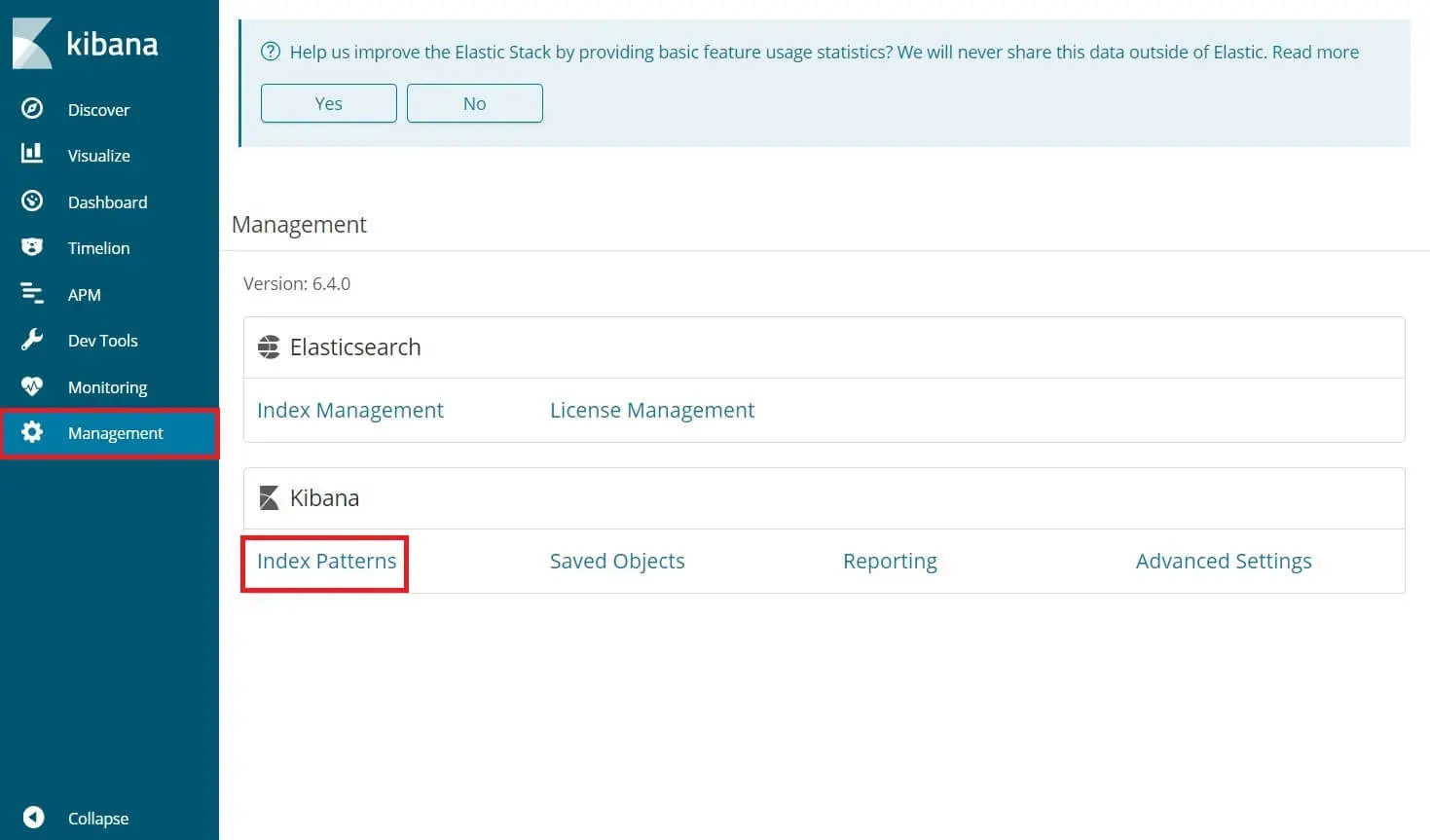This screenshot has width=1430, height=840.
Task: Select APM in the sidebar
Action: tap(84, 295)
